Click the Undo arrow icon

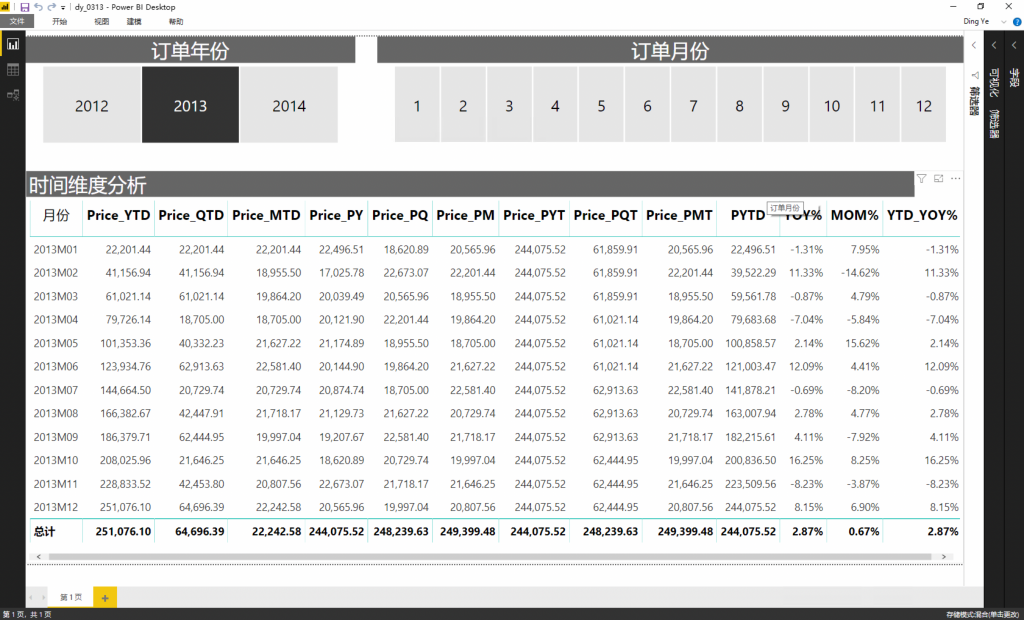click(x=37, y=7)
